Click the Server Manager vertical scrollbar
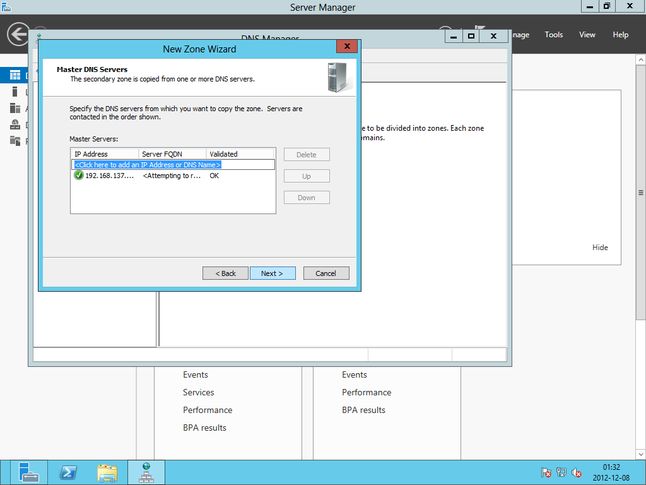This screenshot has width=646, height=485. point(641,192)
